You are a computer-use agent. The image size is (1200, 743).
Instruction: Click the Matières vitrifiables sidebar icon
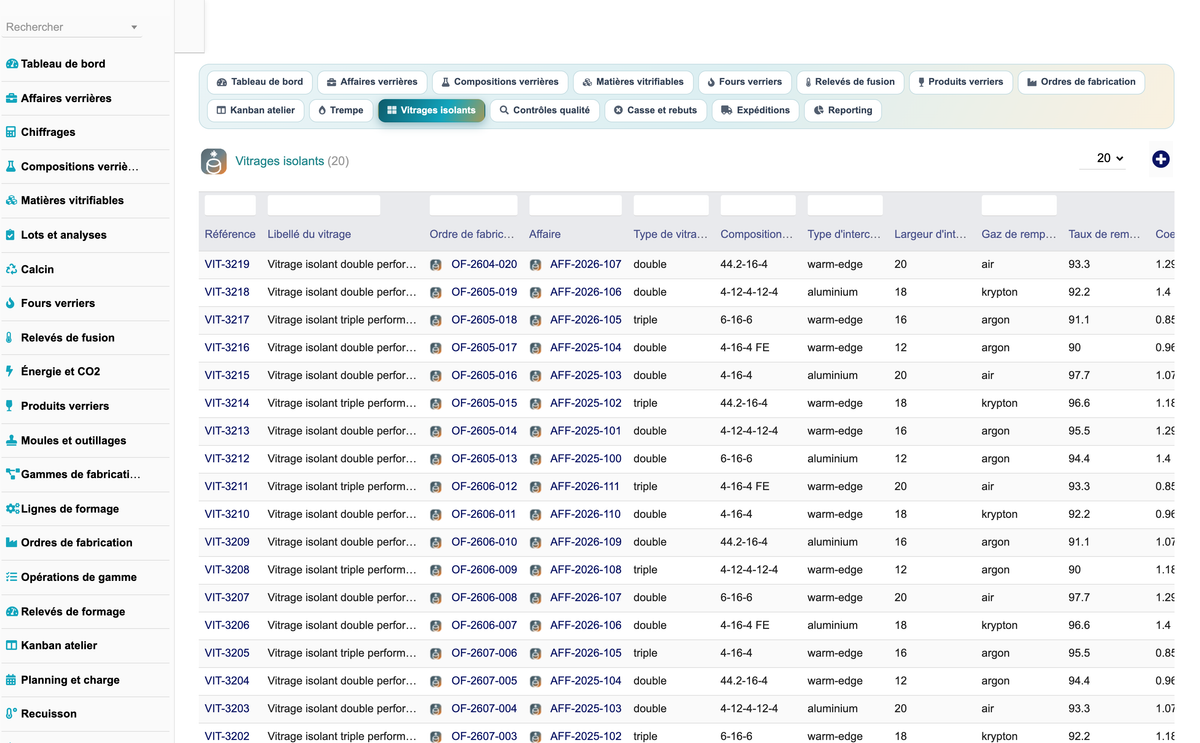coord(12,200)
